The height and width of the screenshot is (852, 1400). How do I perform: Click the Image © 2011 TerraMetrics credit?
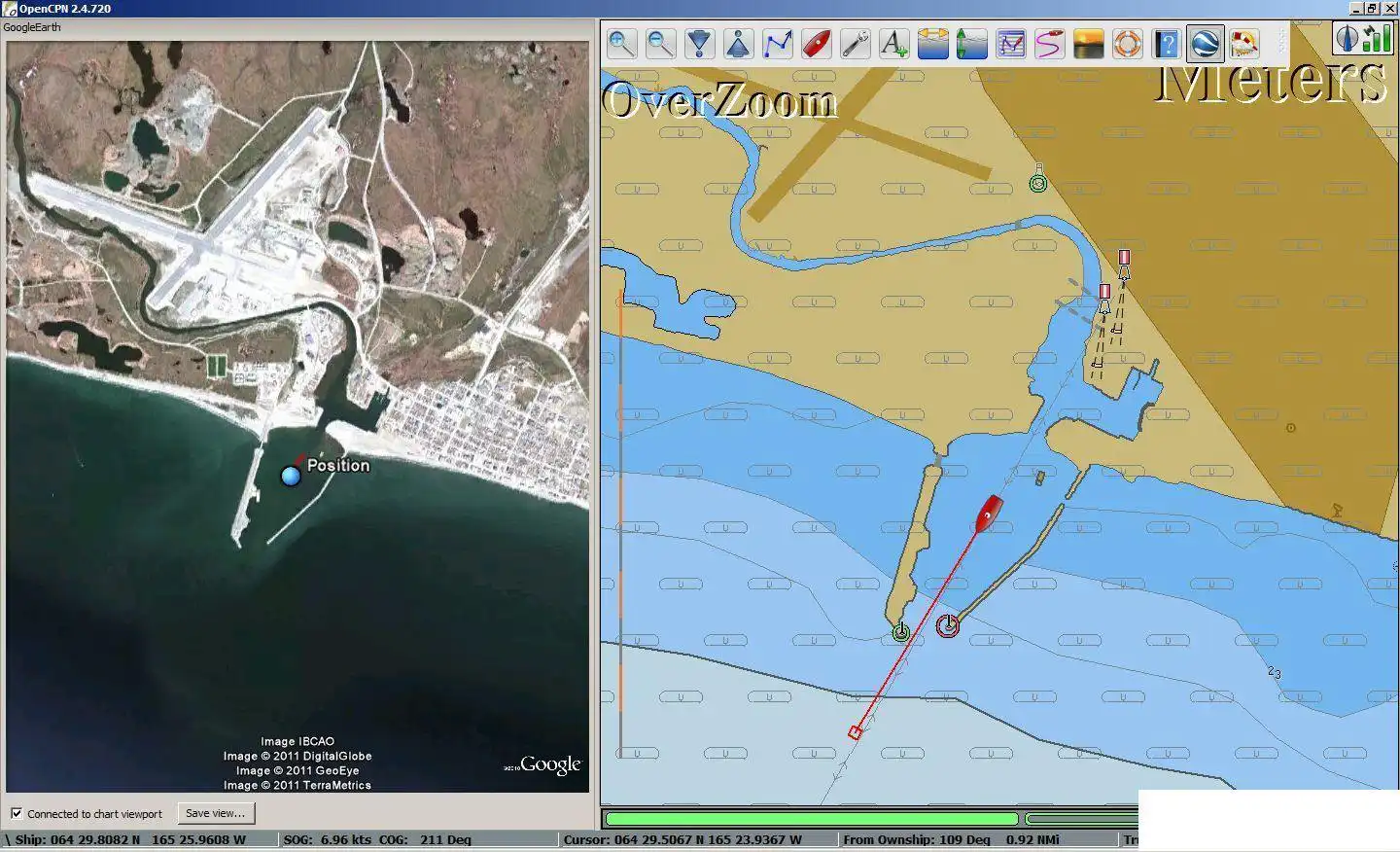(x=297, y=785)
